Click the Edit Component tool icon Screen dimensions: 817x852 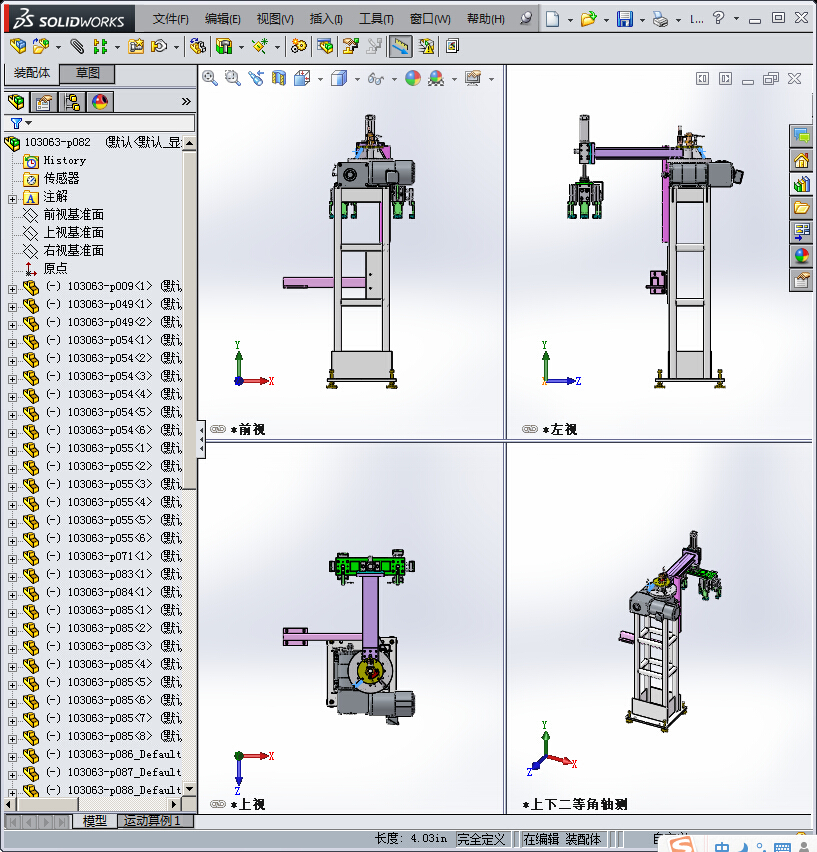[18, 46]
